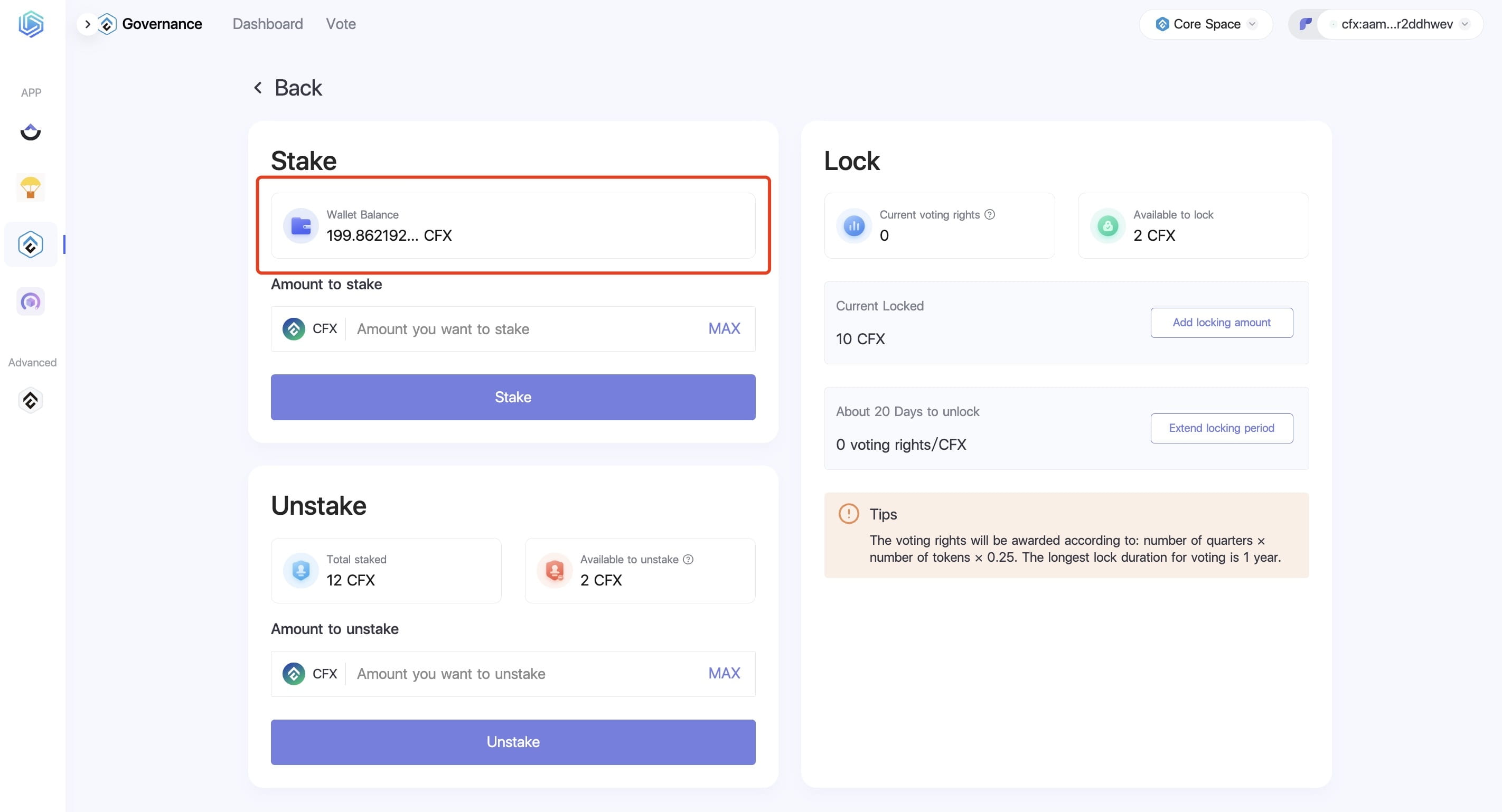Open the purple circular app icon in sidebar
Screen dimensions: 1502x812
[31, 301]
